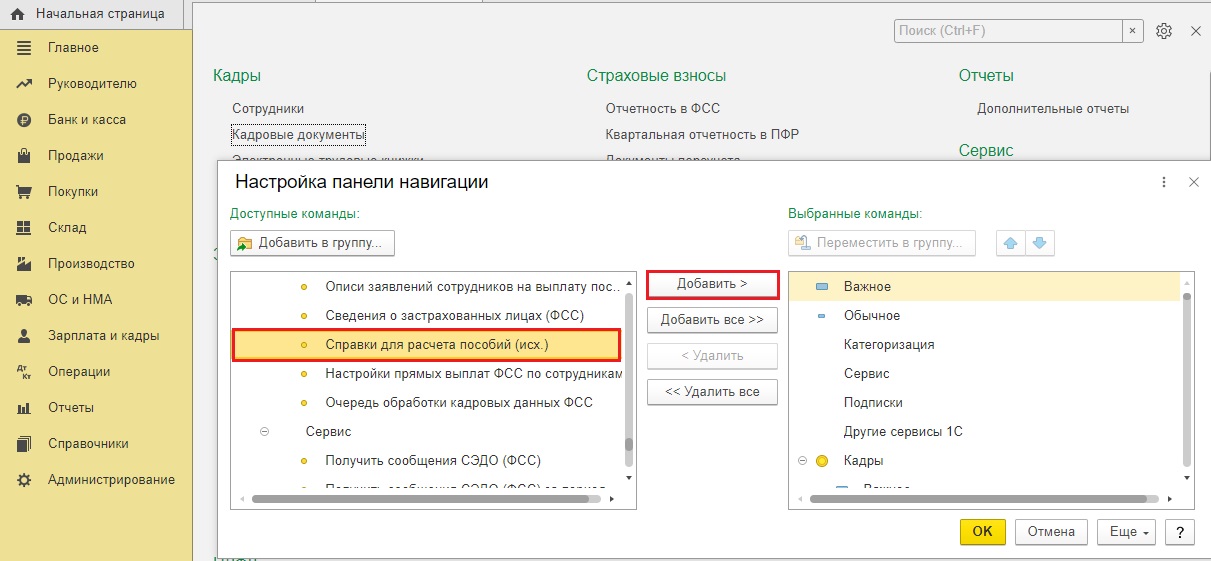Open the Администрирование sidebar section
1211x561 pixels.
[x=110, y=480]
